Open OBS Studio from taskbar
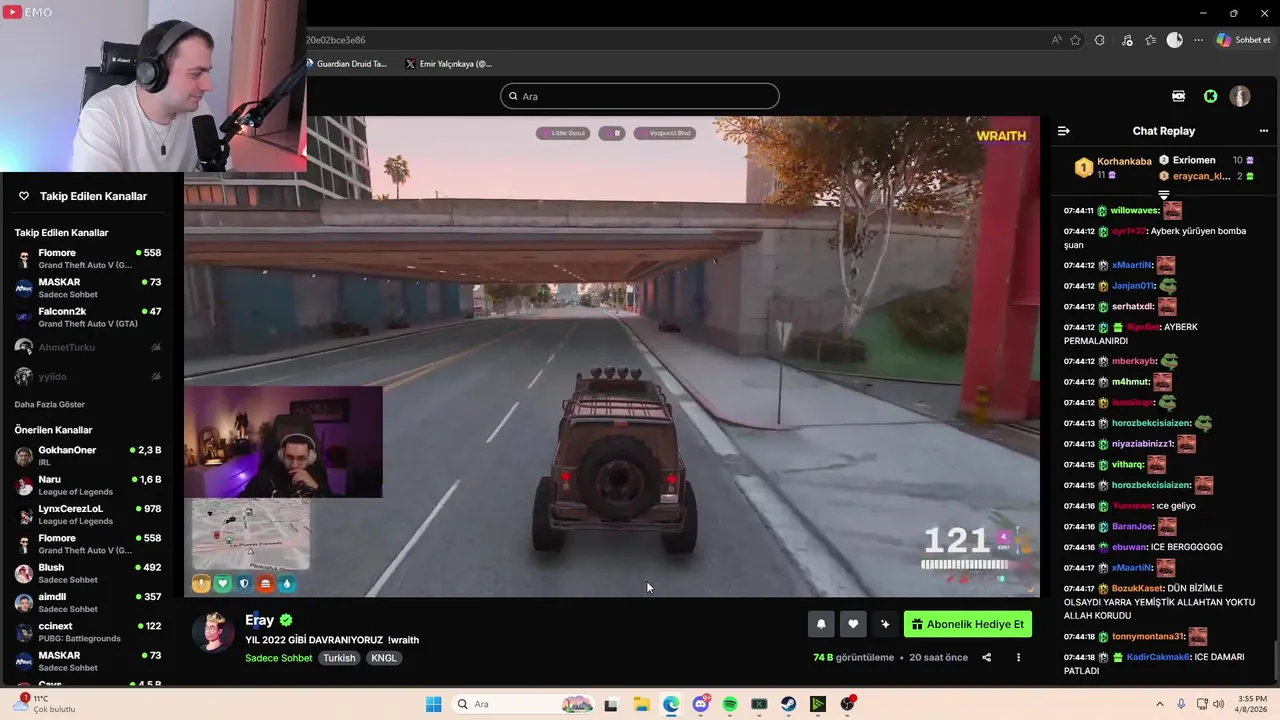 [848, 704]
